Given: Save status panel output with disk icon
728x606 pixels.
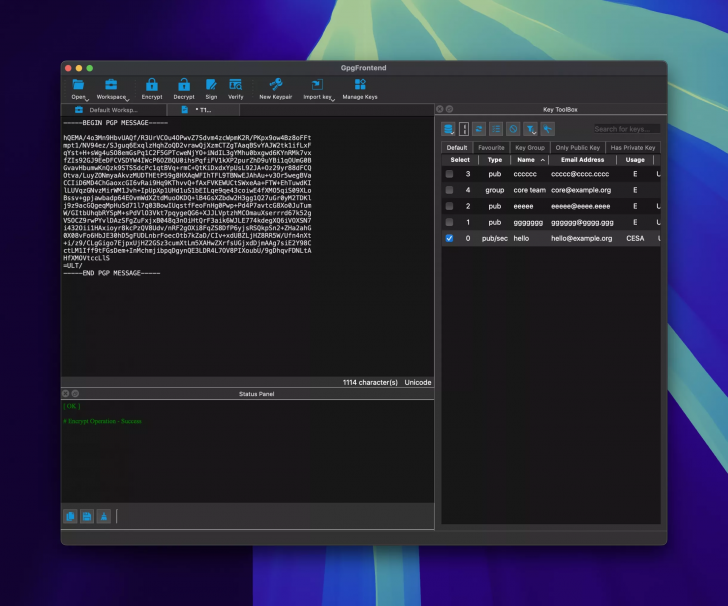Looking at the screenshot, I should point(87,516).
